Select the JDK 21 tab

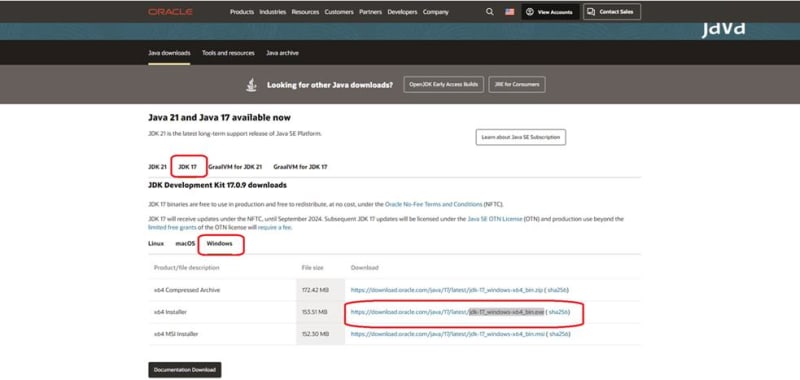point(157,167)
